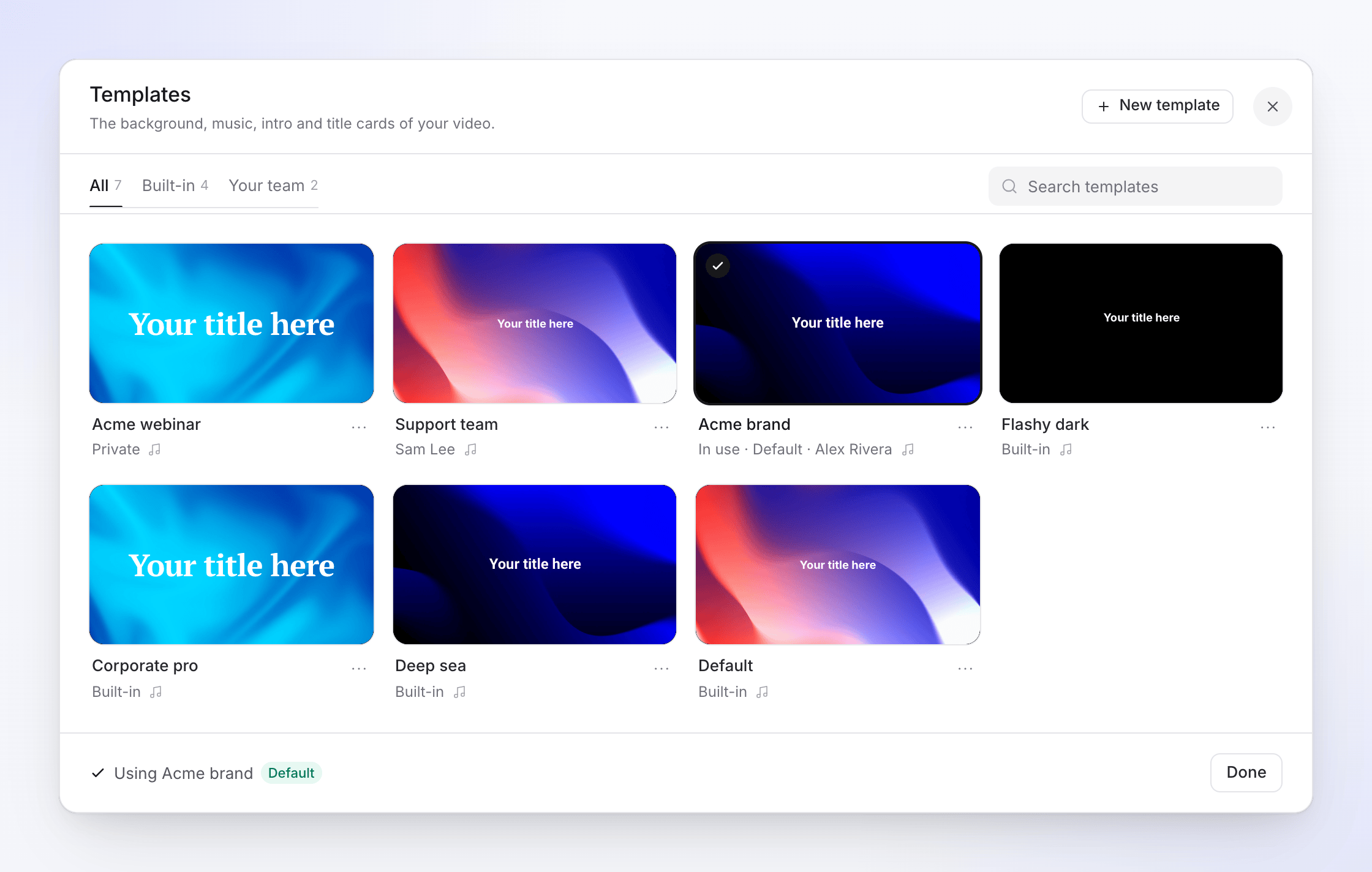Click the 'Flashy dark' template name
Image resolution: width=1372 pixels, height=872 pixels.
pos(1045,424)
